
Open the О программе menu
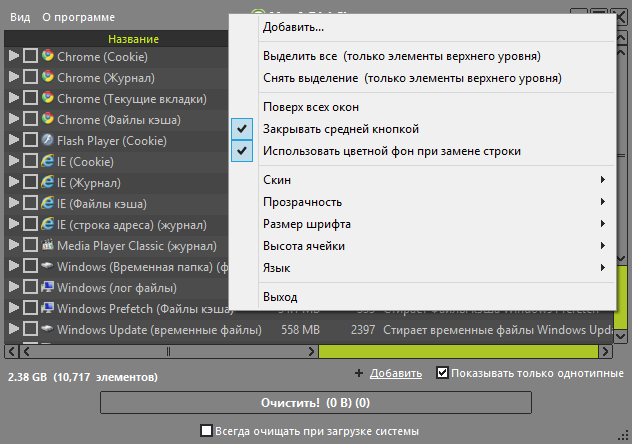(x=78, y=17)
